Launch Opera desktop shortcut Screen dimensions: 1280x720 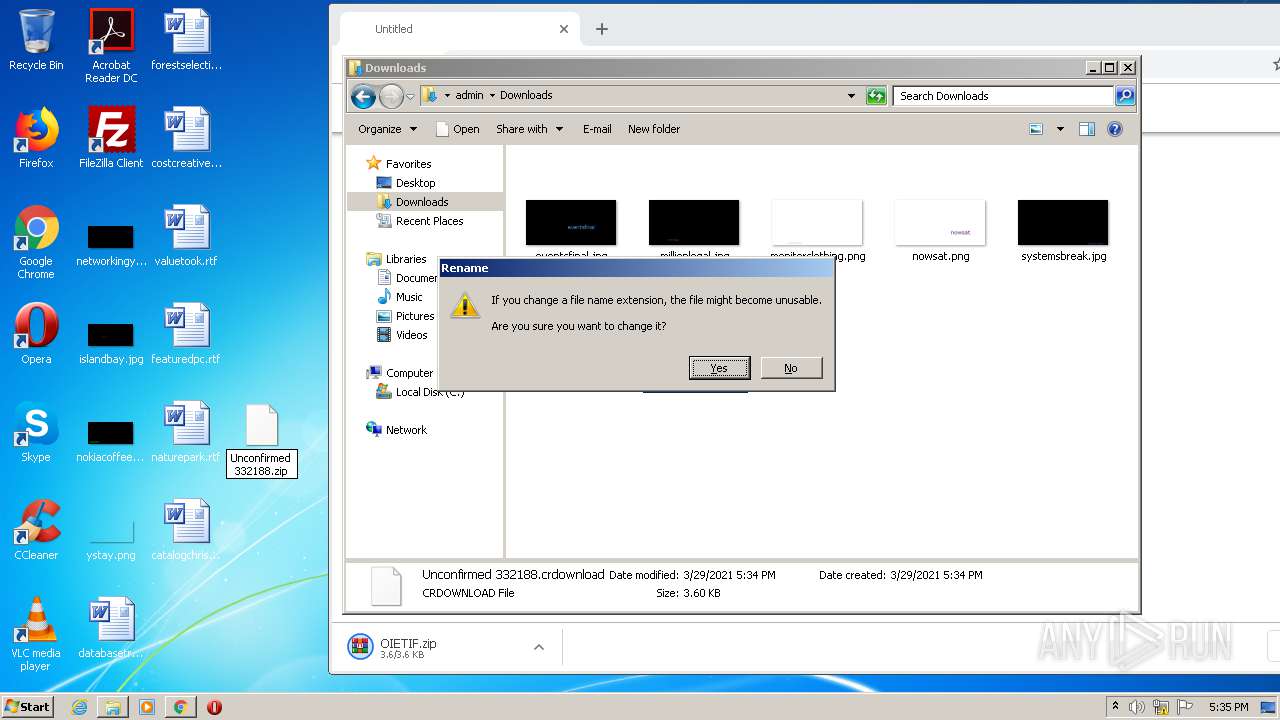pyautogui.click(x=36, y=334)
